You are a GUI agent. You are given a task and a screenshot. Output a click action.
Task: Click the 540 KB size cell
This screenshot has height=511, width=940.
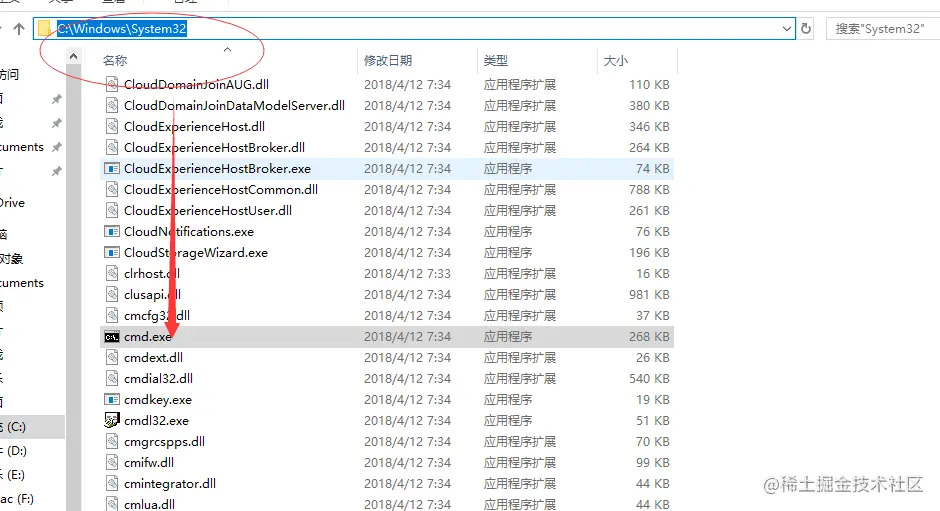click(x=649, y=378)
